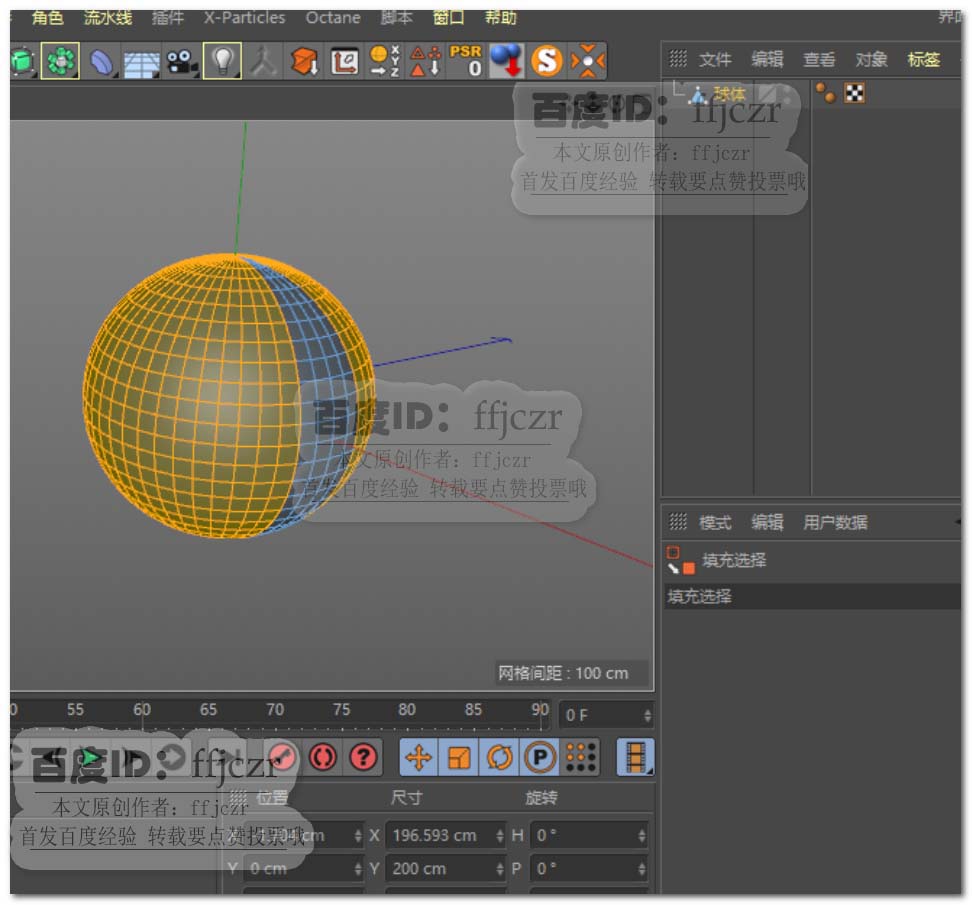Click the rotation H 0° field

pos(588,836)
